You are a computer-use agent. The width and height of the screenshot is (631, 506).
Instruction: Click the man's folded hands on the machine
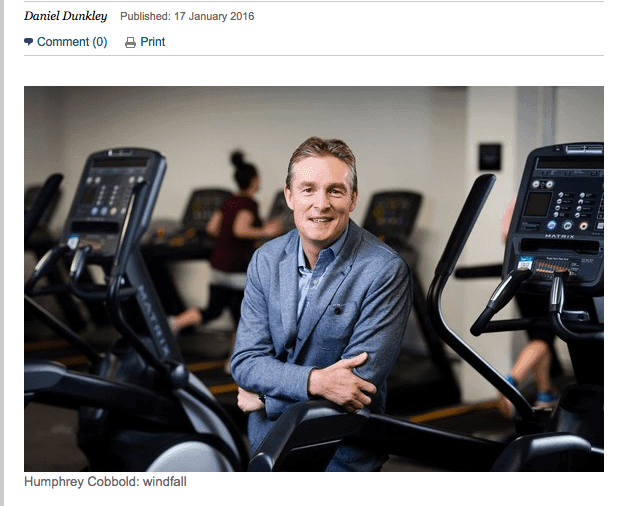coord(342,384)
